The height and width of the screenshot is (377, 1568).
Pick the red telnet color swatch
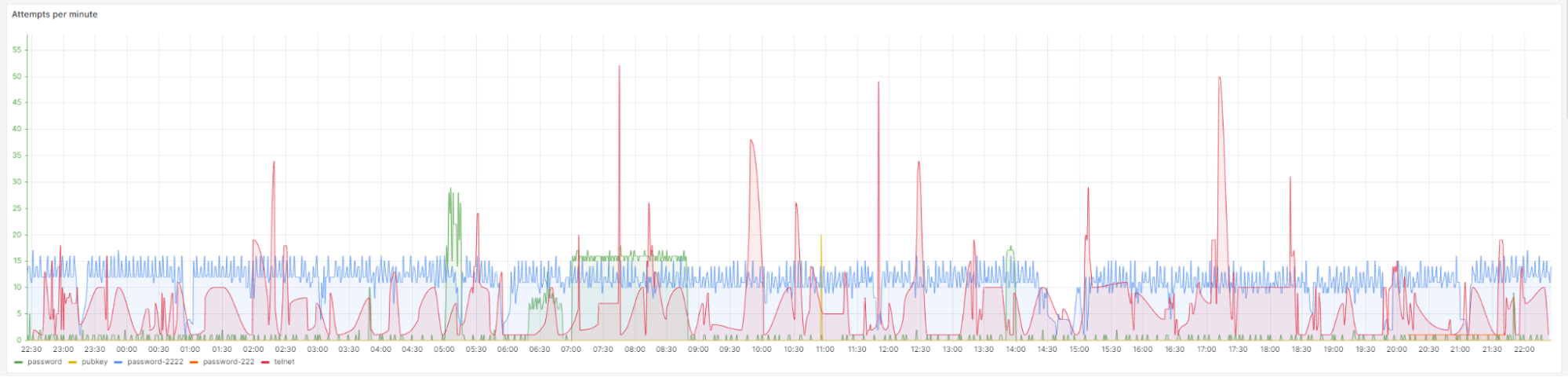265,362
